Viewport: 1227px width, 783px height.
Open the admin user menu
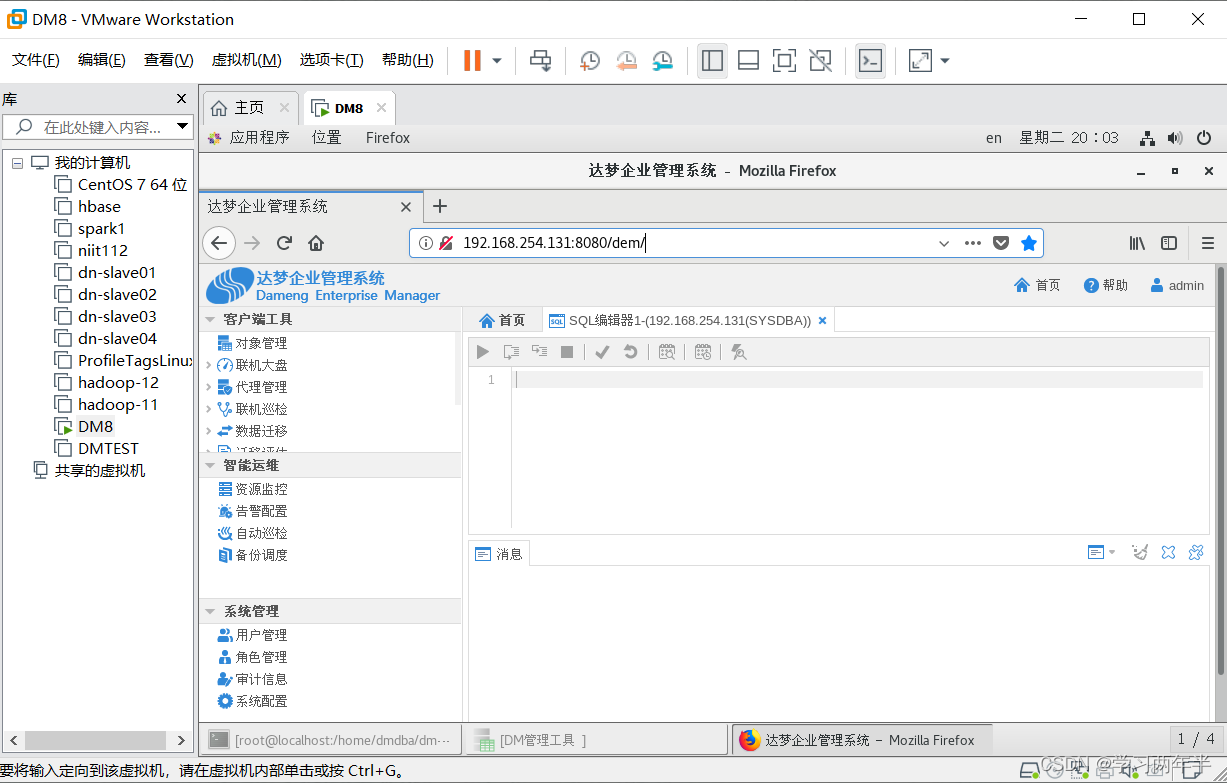point(1177,285)
